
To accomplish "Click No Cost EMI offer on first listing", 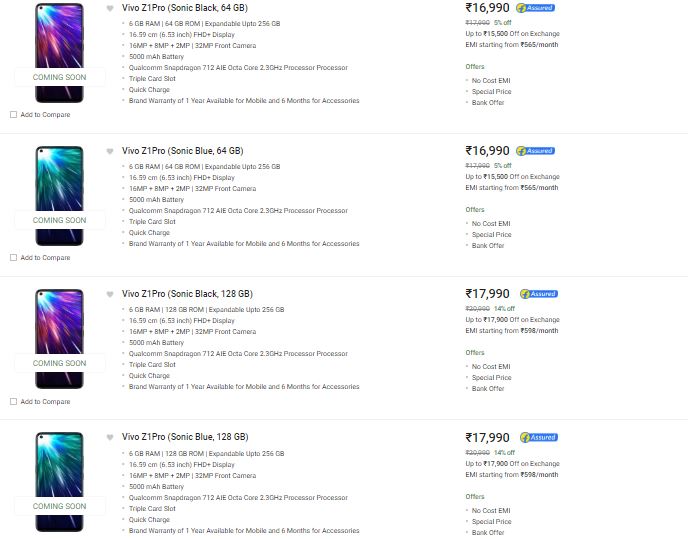I will tap(491, 81).
